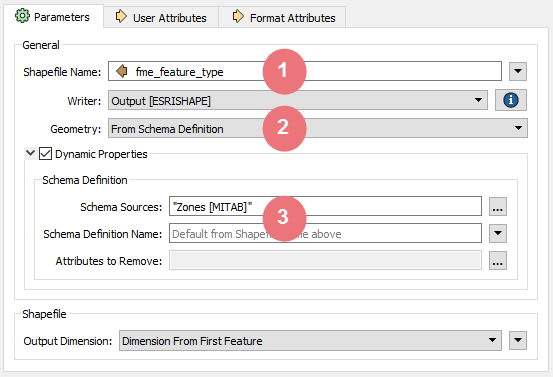Image resolution: width=553 pixels, height=377 pixels.
Task: Open the Writer Output [ESRISHAPE] dropdown
Action: point(298,101)
